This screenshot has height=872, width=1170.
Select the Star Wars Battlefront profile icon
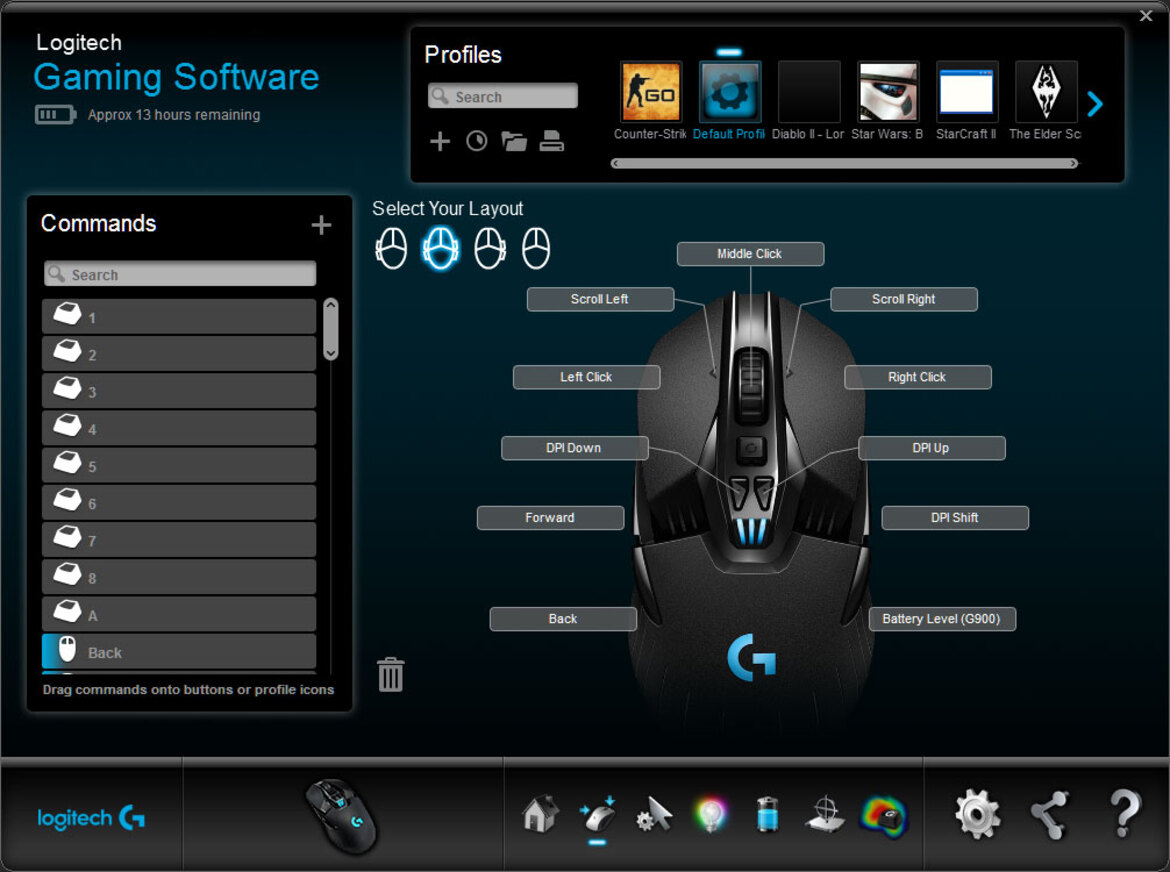tap(888, 92)
